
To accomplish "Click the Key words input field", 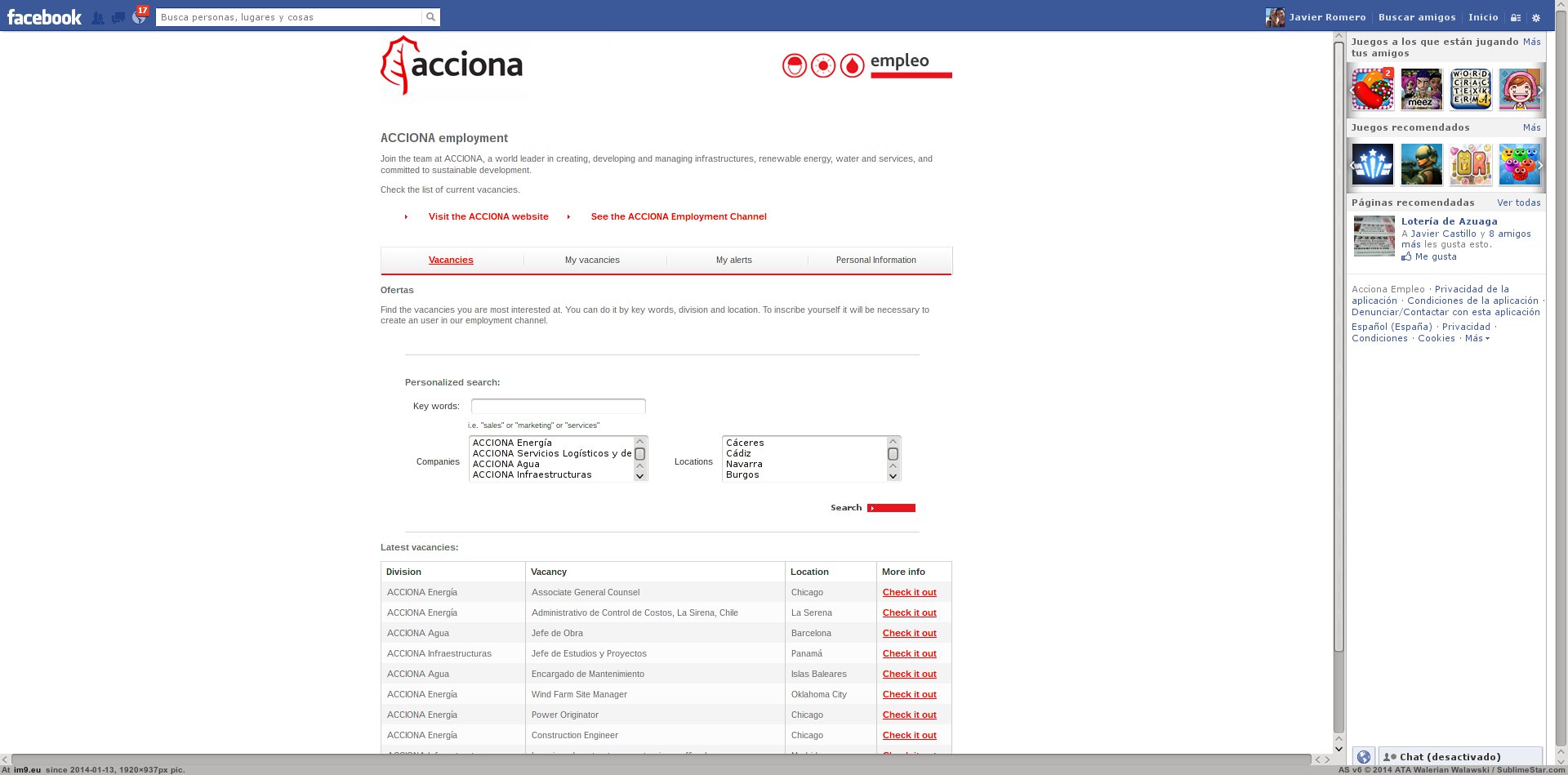I will pyautogui.click(x=558, y=406).
